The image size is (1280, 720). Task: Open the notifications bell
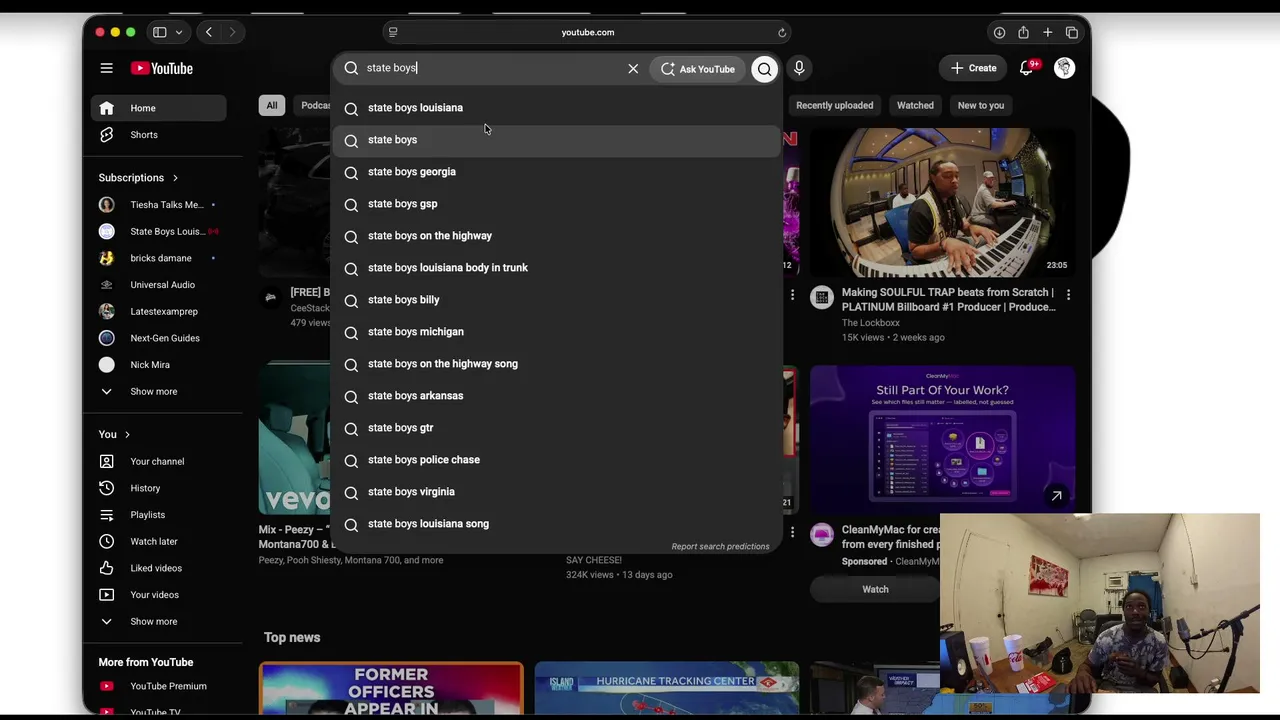point(1026,68)
